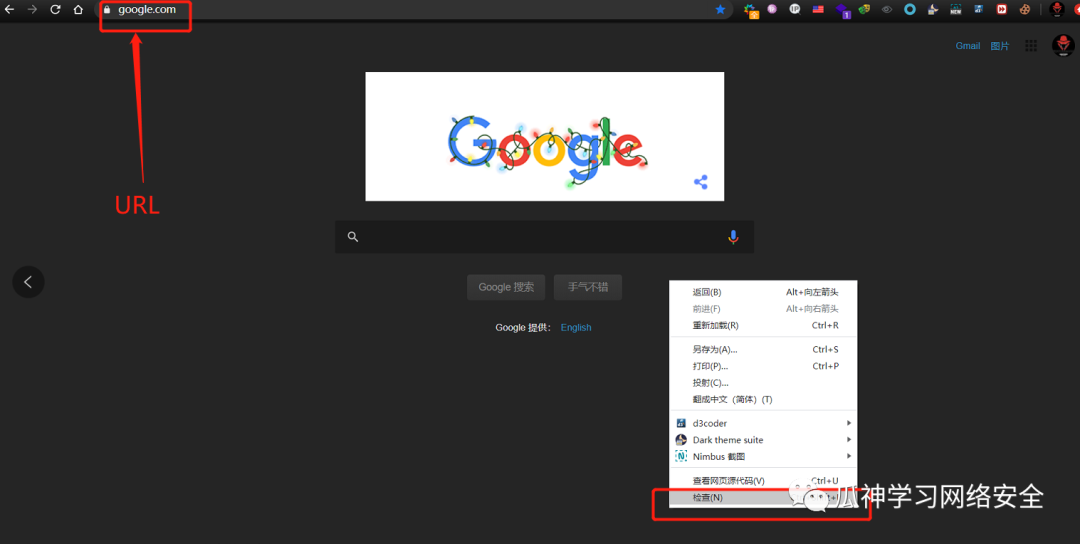1080x544 pixels.
Task: Choose 另存为(A)... in context menu
Action: click(763, 349)
